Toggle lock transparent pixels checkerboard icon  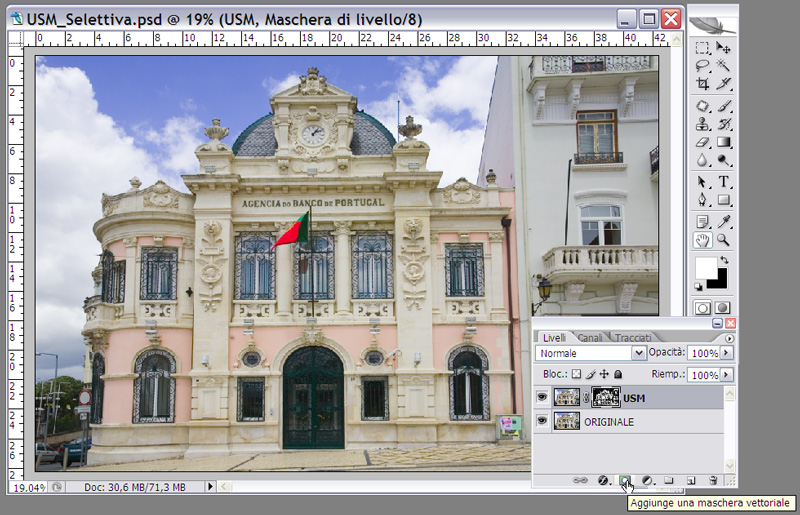[578, 374]
